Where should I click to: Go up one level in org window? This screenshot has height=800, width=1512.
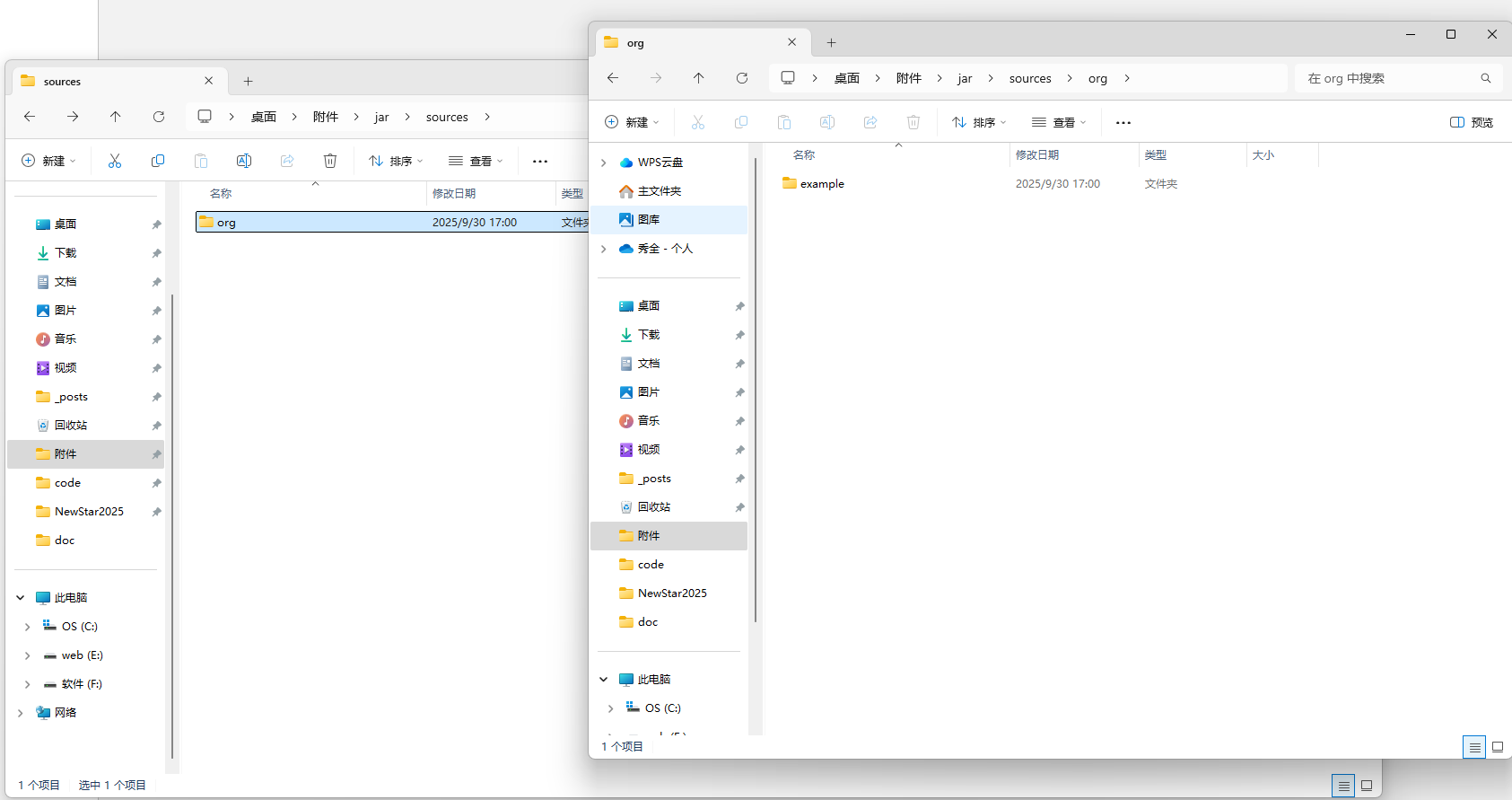pyautogui.click(x=699, y=78)
